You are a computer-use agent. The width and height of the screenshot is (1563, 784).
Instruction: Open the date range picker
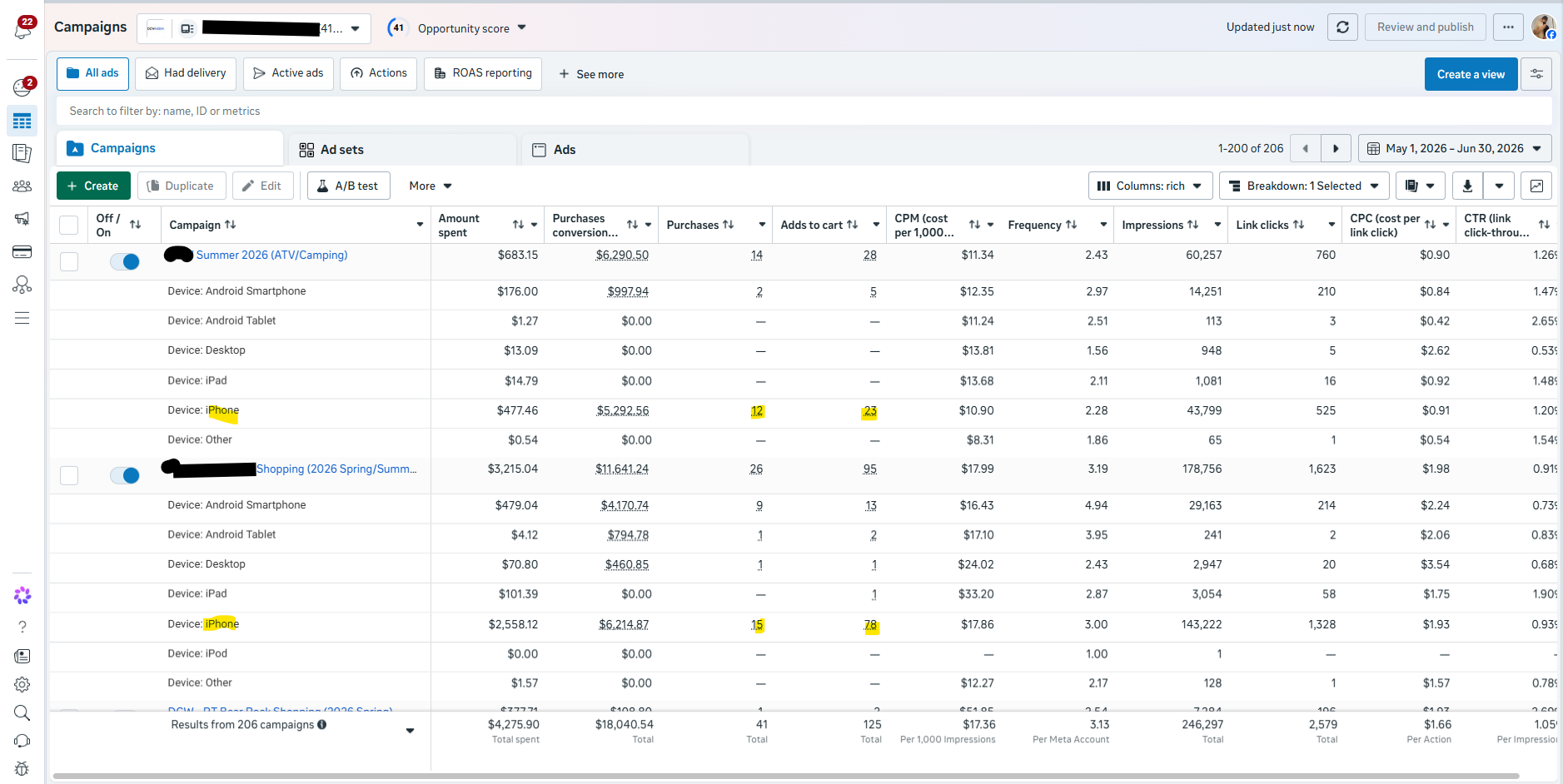tap(1455, 149)
